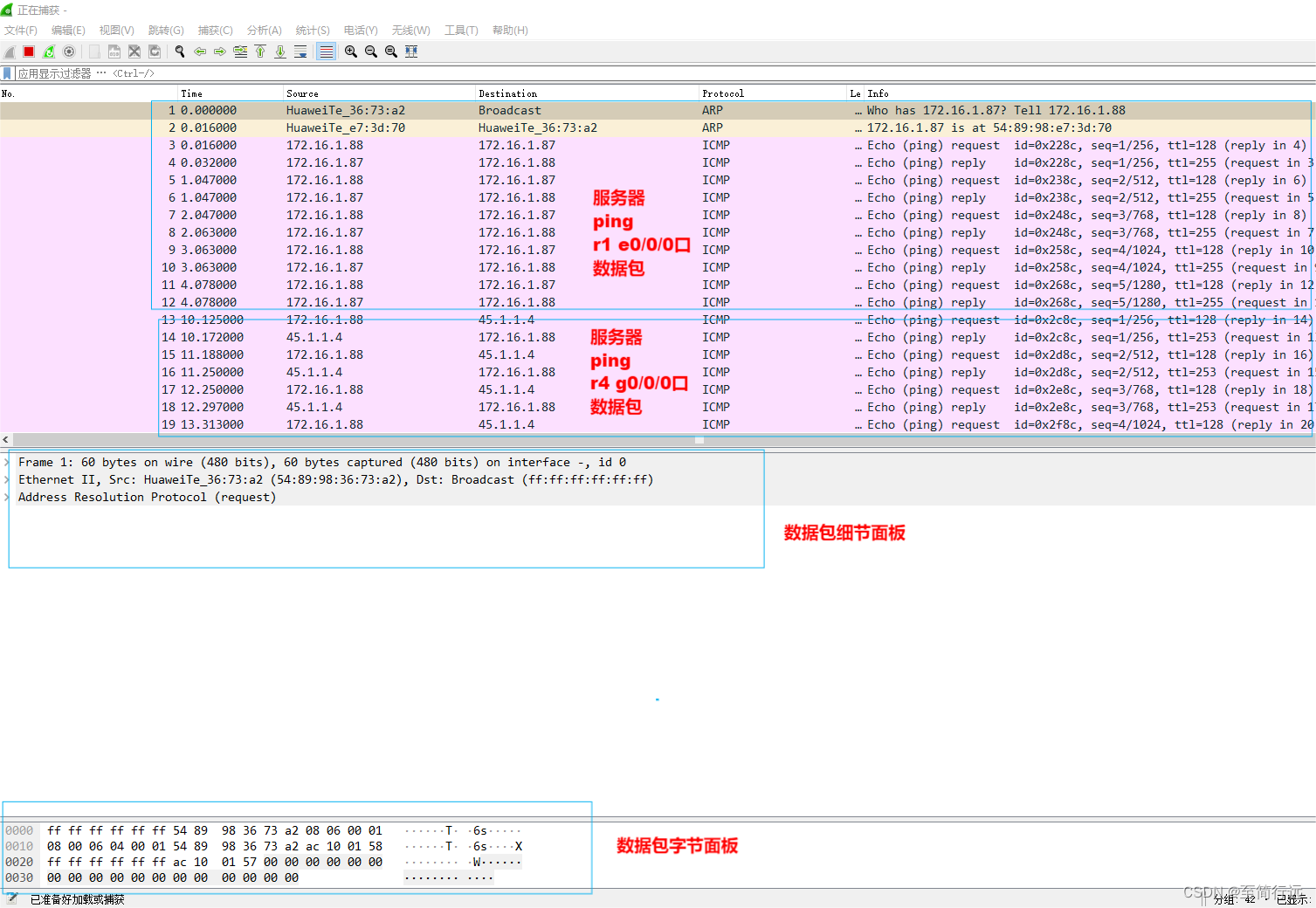Expand Address Resolution Protocol row

(x=7, y=497)
